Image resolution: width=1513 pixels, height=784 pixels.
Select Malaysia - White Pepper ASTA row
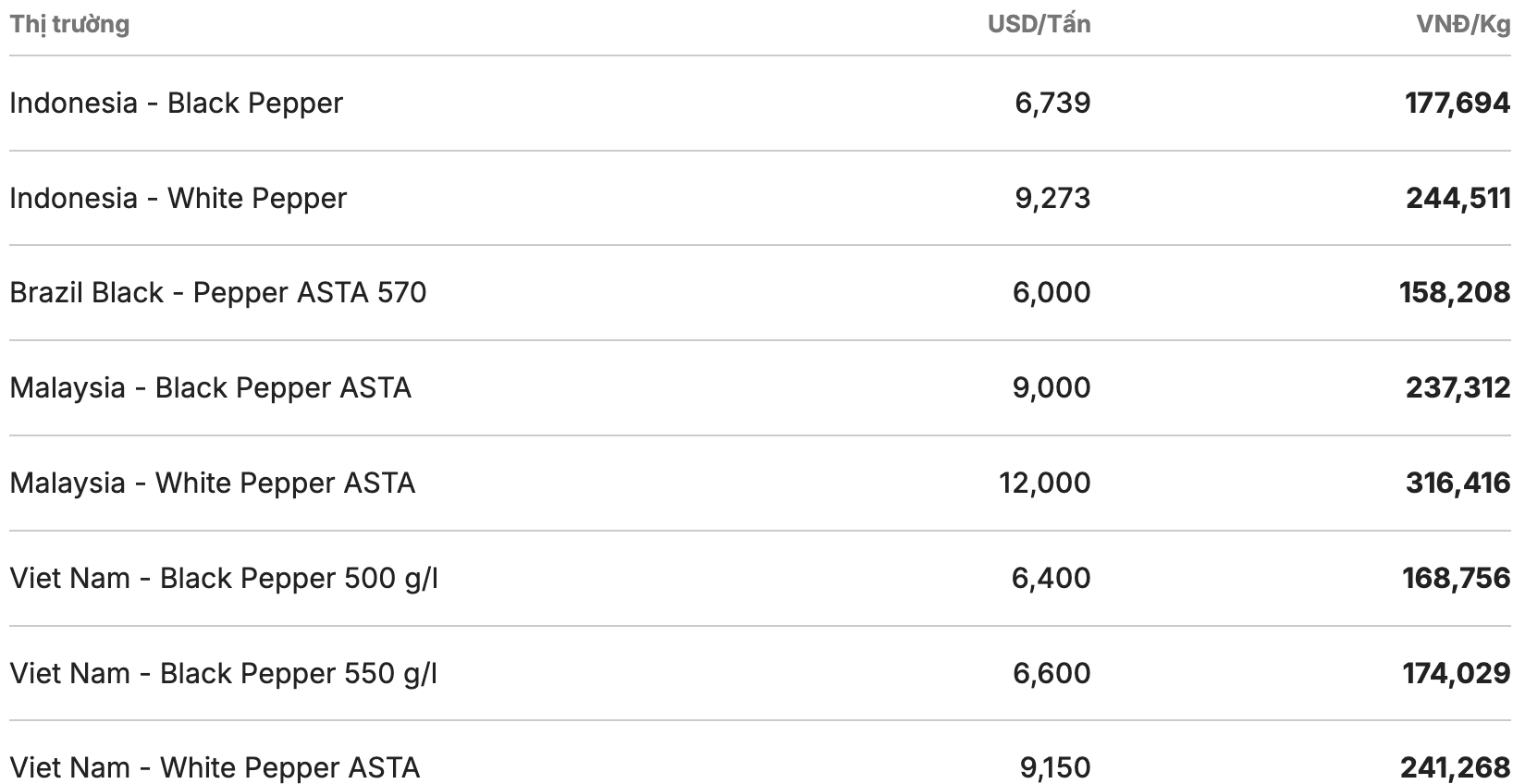click(x=212, y=483)
